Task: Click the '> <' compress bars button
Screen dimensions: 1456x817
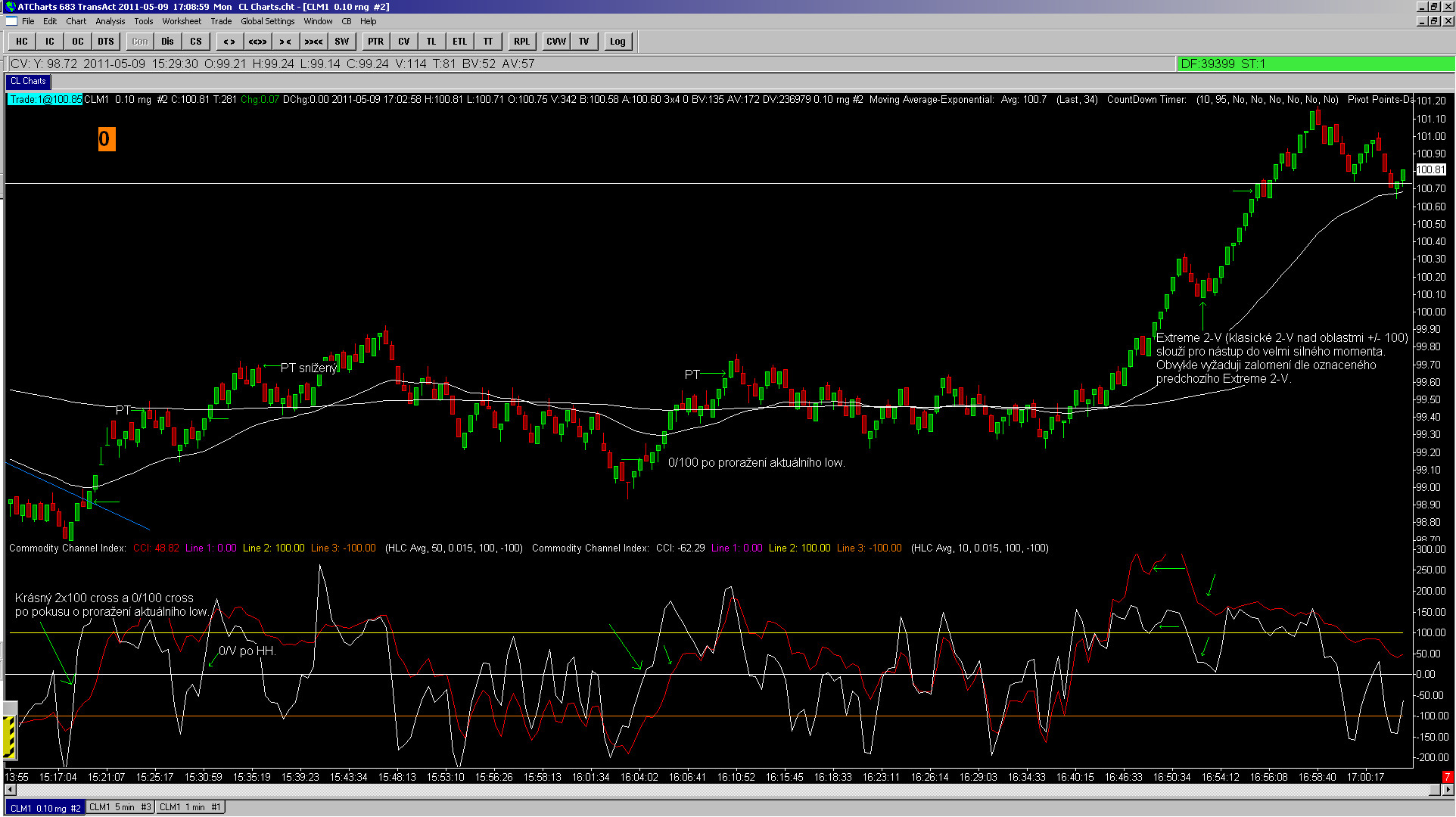Action: (285, 42)
